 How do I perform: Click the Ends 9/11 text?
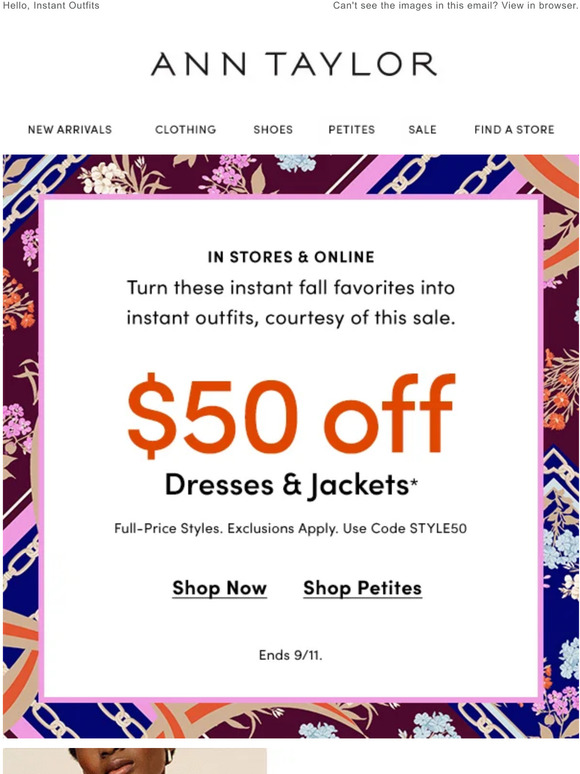(x=290, y=655)
